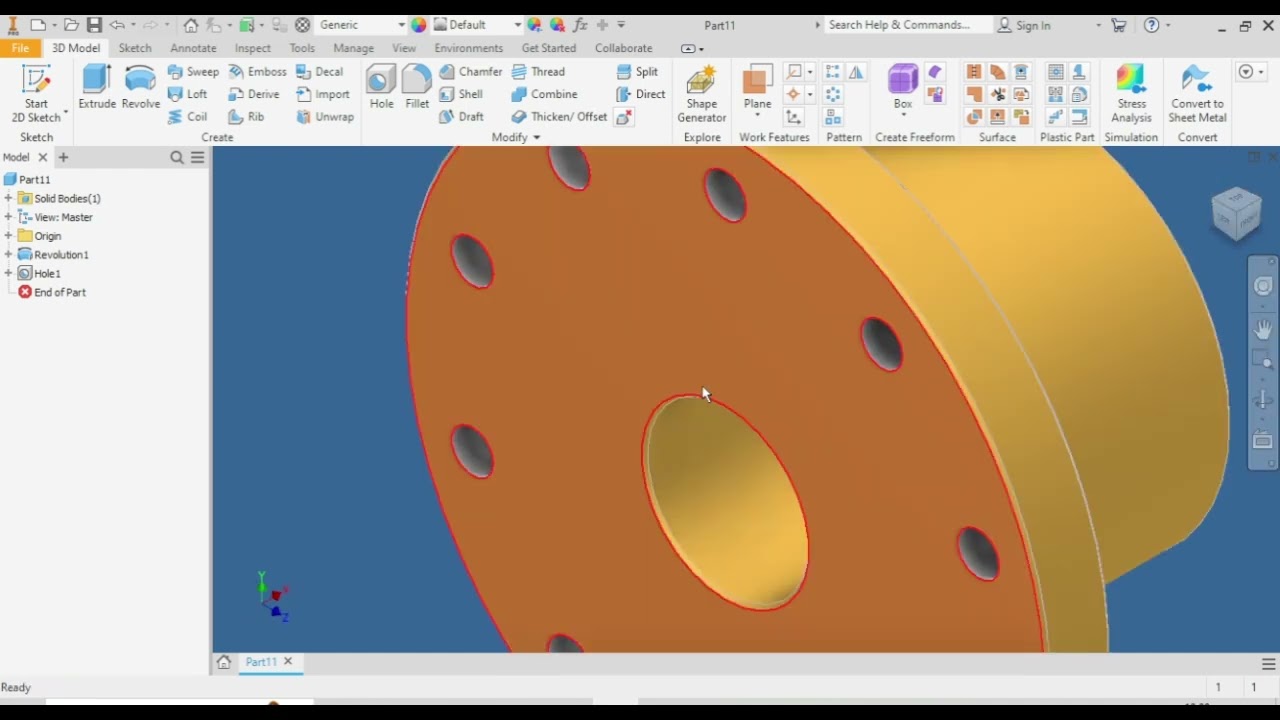Select the Emboss tool

point(257,72)
